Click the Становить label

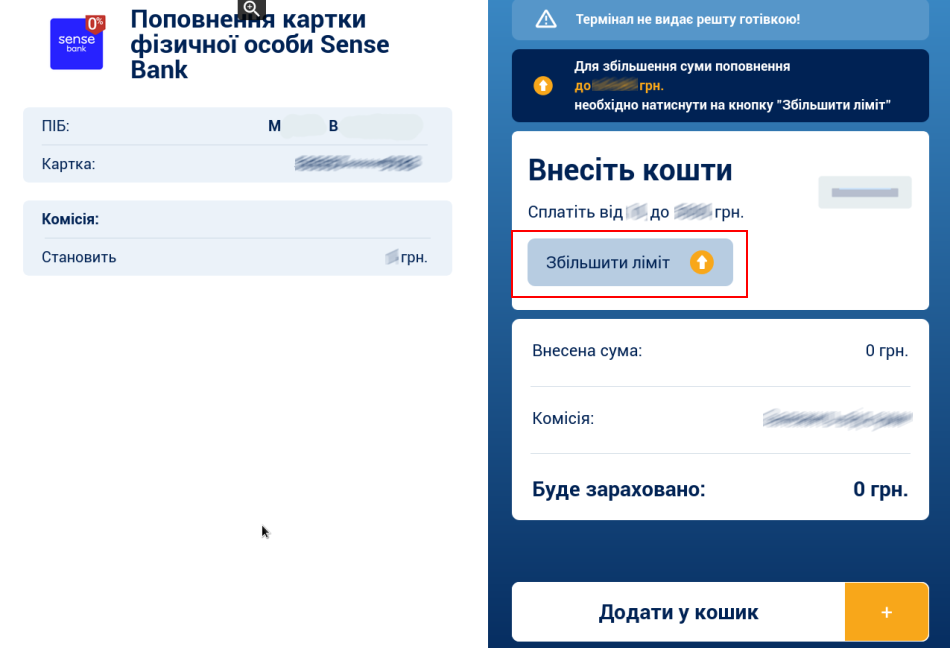(x=79, y=257)
